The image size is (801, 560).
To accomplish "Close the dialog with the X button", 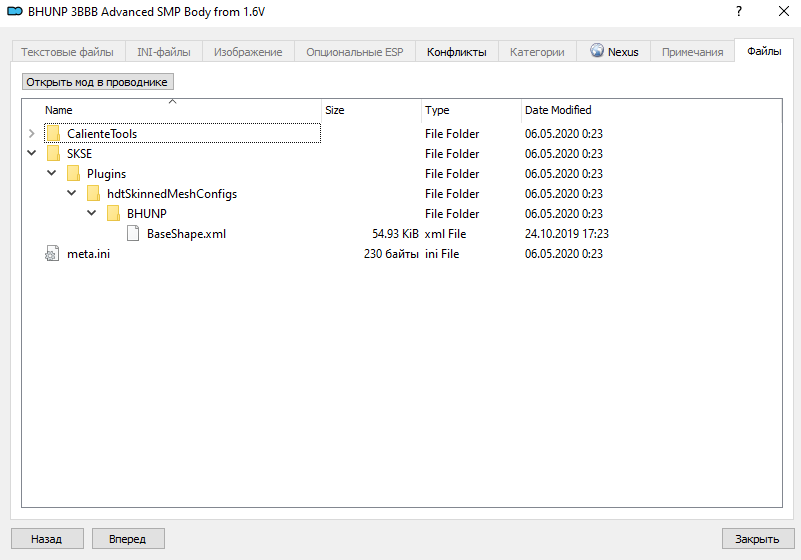I will [784, 11].
